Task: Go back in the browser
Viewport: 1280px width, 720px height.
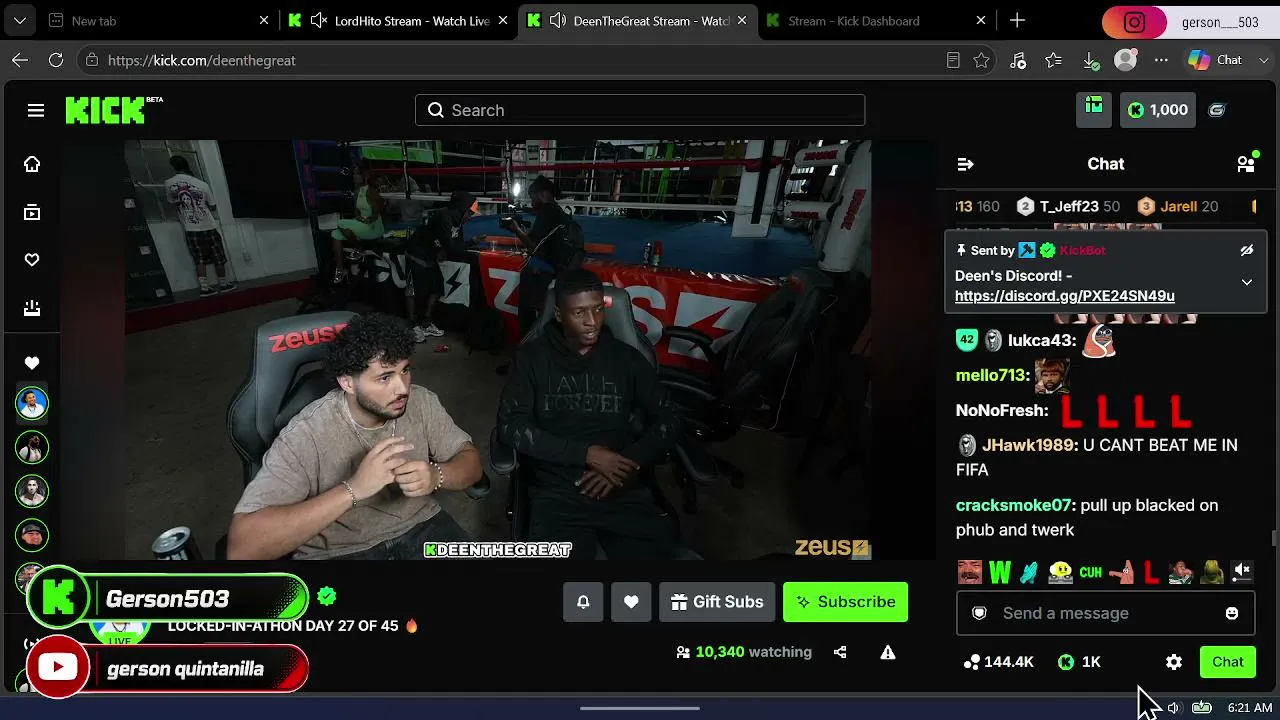Action: (20, 60)
